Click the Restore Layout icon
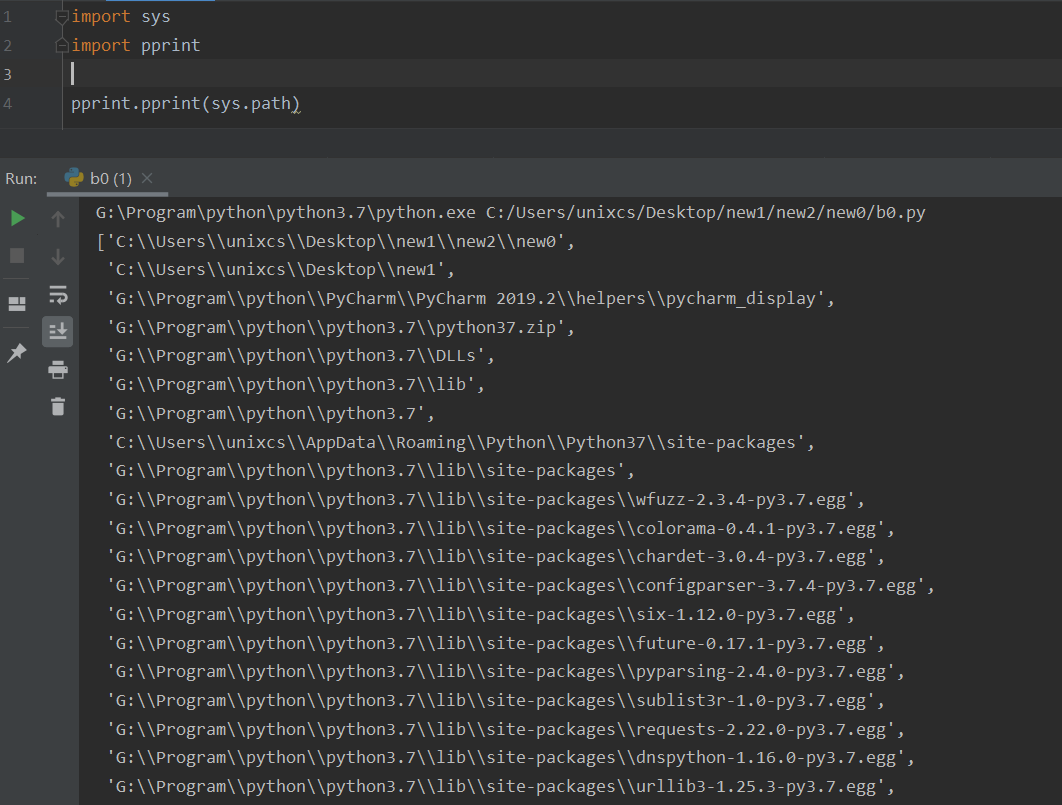1062x805 pixels. 17,304
